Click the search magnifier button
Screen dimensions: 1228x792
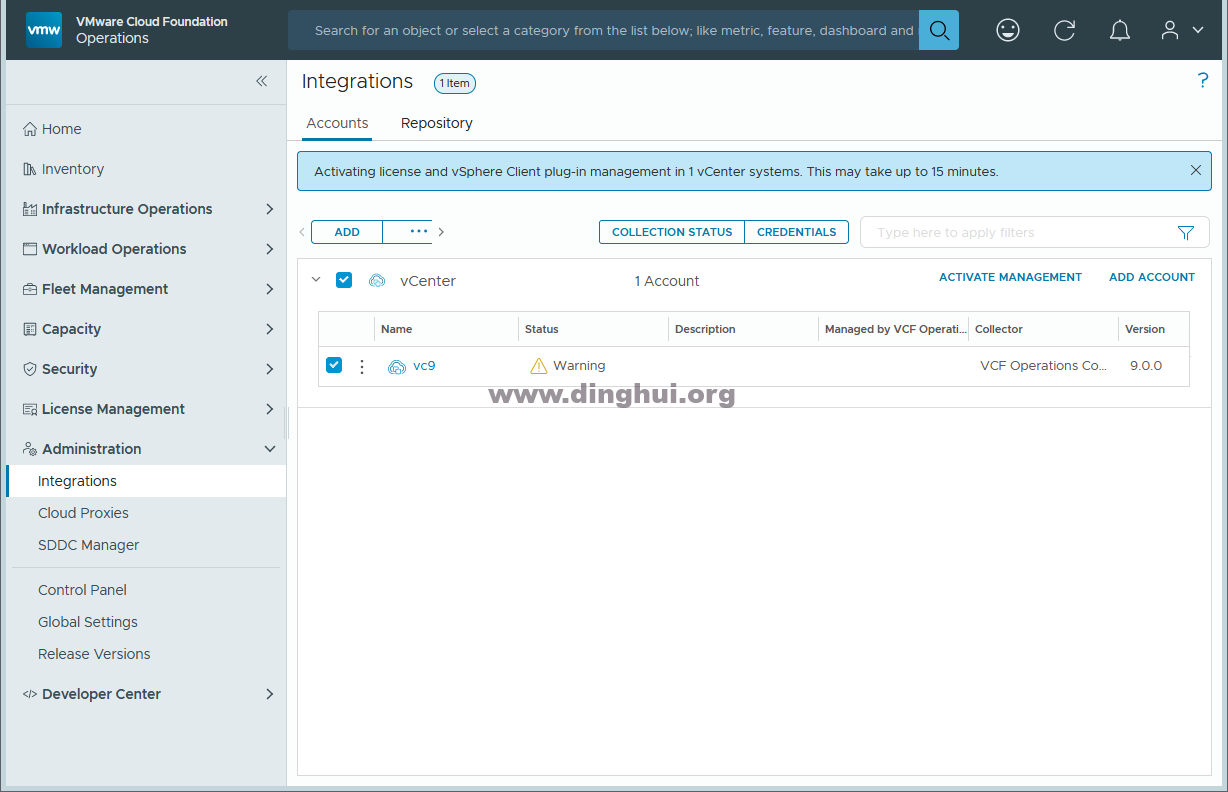(939, 30)
